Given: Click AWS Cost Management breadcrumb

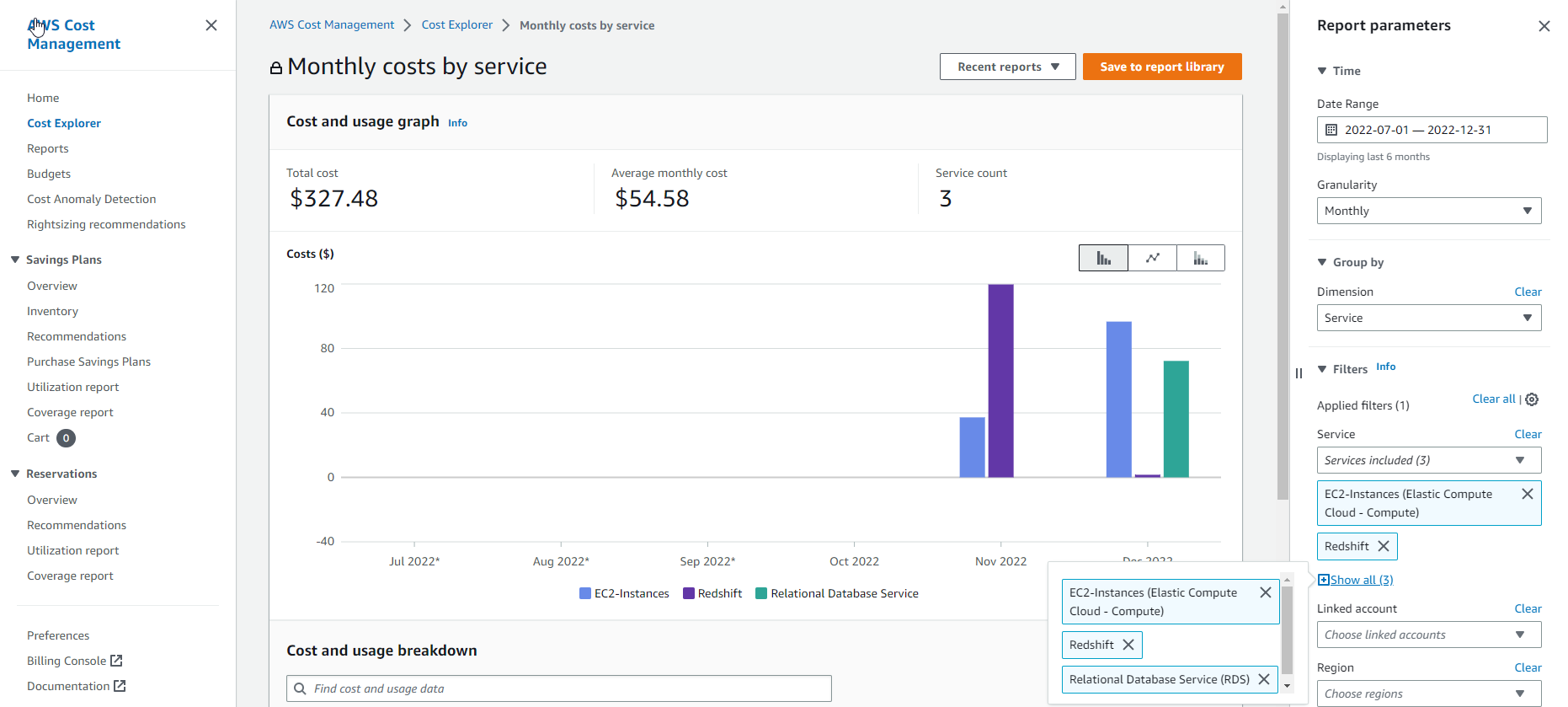Looking at the screenshot, I should click(x=332, y=24).
